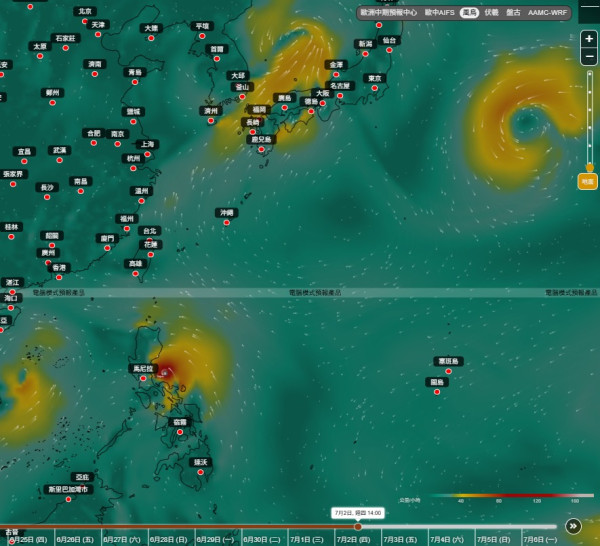Image resolution: width=600 pixels, height=546 pixels.
Task: Click the fast-forward play button on timeline
Action: click(x=573, y=526)
